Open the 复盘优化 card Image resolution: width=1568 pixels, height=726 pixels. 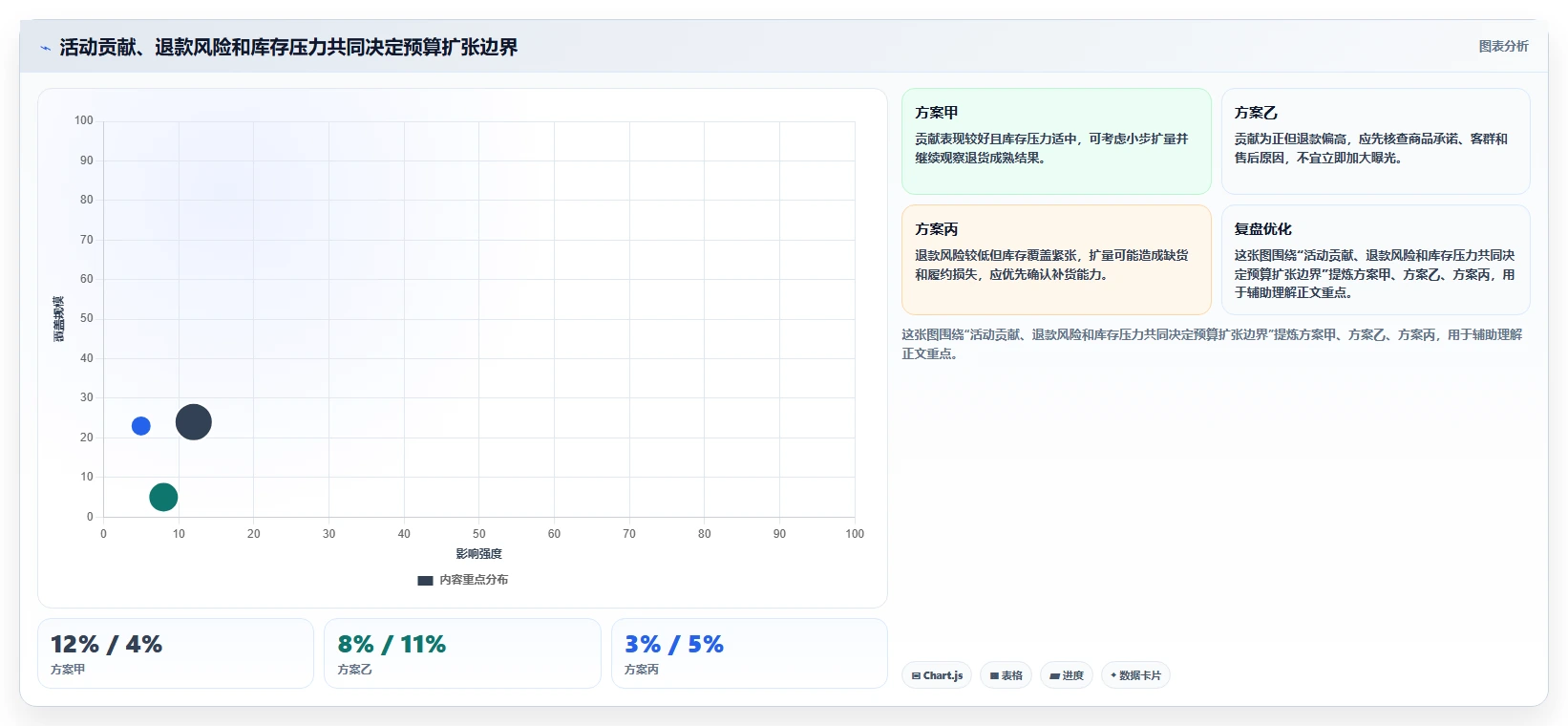(1375, 260)
